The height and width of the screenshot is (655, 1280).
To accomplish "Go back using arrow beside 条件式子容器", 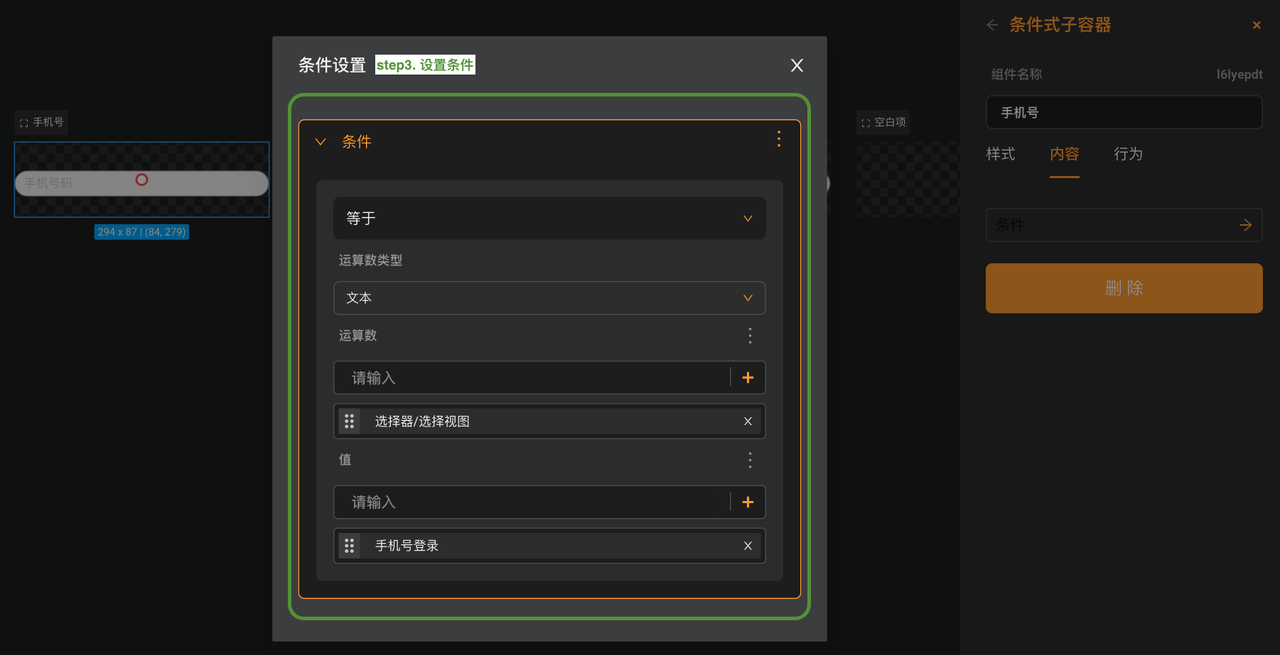I will tap(992, 25).
